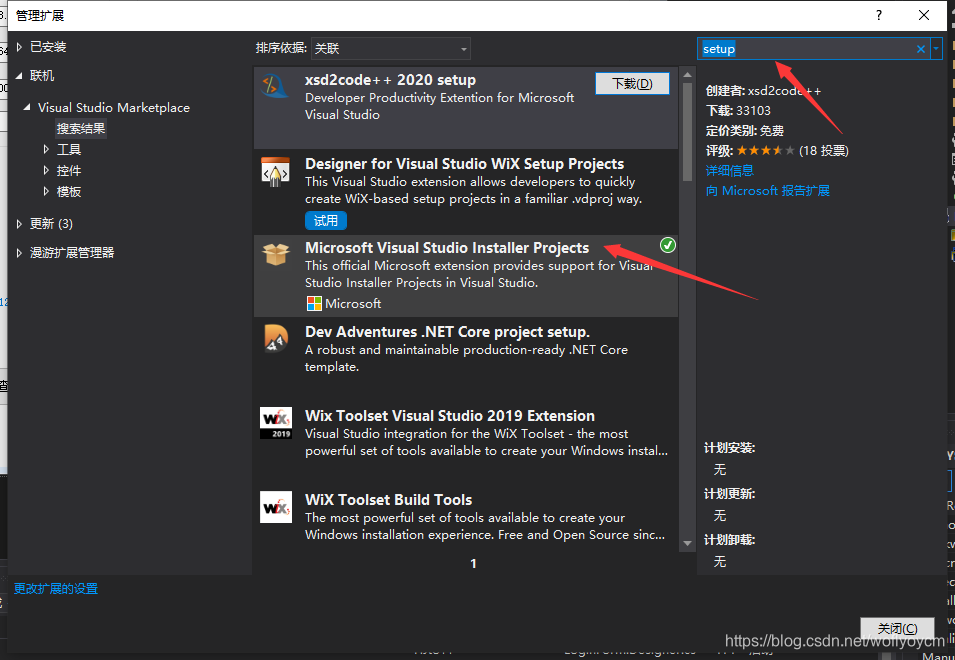Open the 详细信息 link
Viewport: 955px width, 660px height.
(730, 170)
